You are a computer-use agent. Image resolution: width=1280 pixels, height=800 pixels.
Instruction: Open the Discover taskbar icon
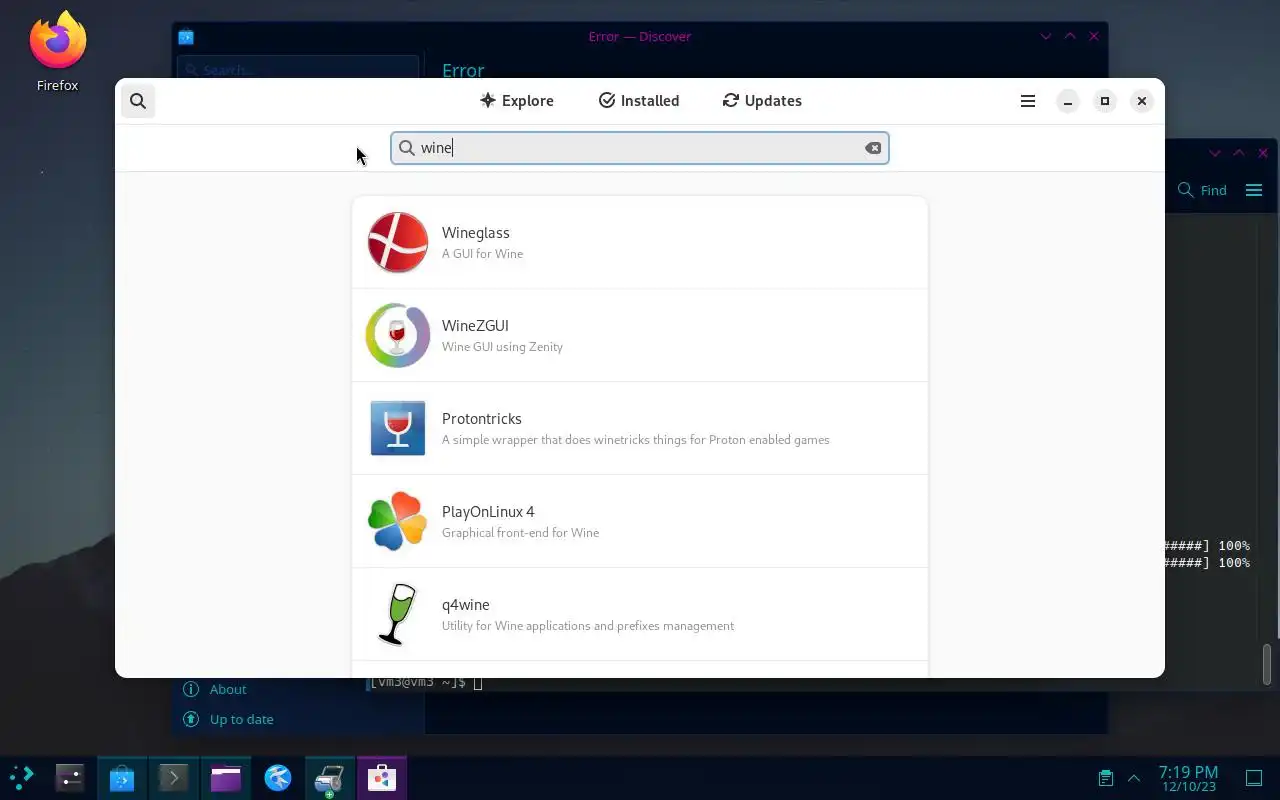(122, 777)
